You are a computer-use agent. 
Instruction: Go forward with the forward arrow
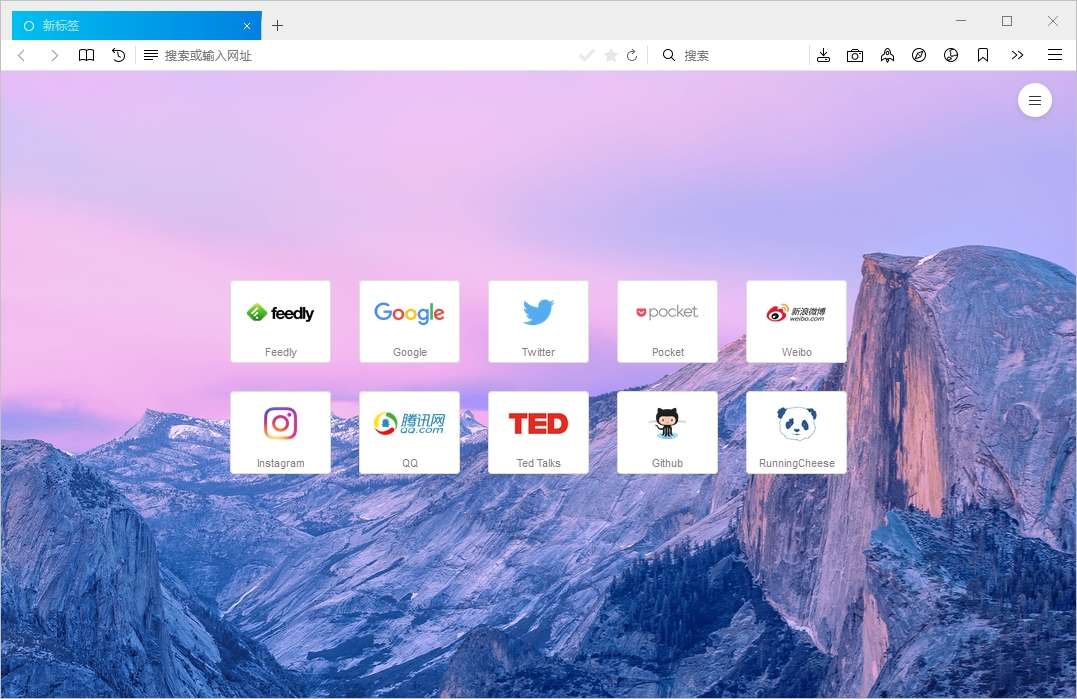pyautogui.click(x=54, y=56)
